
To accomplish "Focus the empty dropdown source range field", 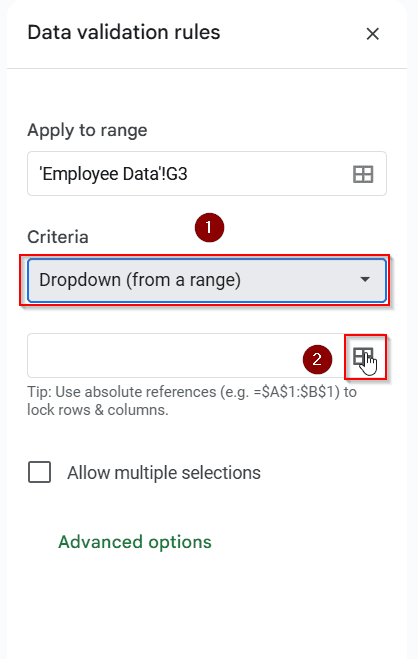I will 187,356.
